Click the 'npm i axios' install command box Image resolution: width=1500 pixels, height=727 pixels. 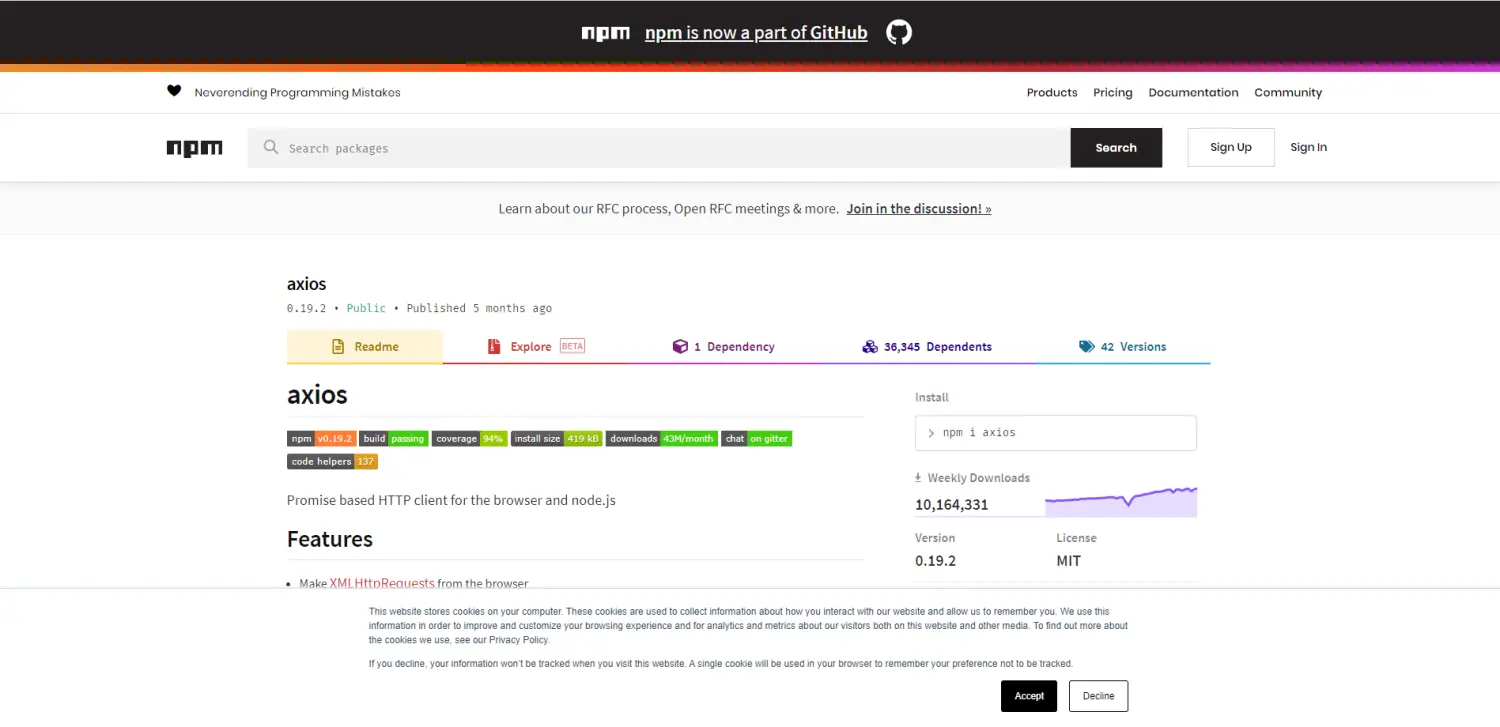pos(1055,433)
